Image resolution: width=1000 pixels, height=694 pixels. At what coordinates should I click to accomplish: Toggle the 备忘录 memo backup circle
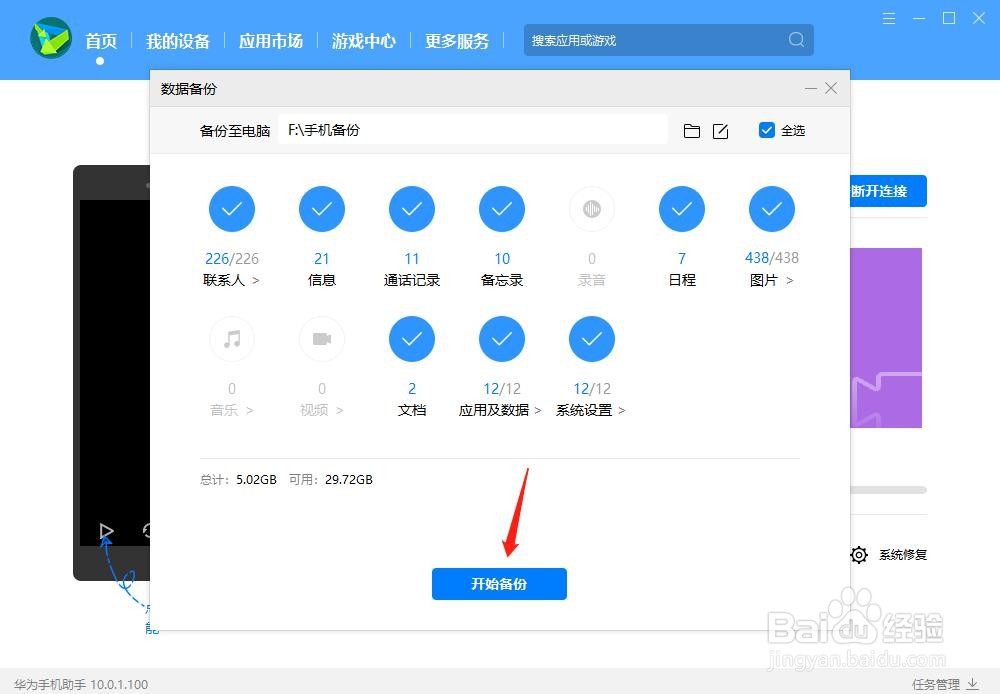pos(502,209)
